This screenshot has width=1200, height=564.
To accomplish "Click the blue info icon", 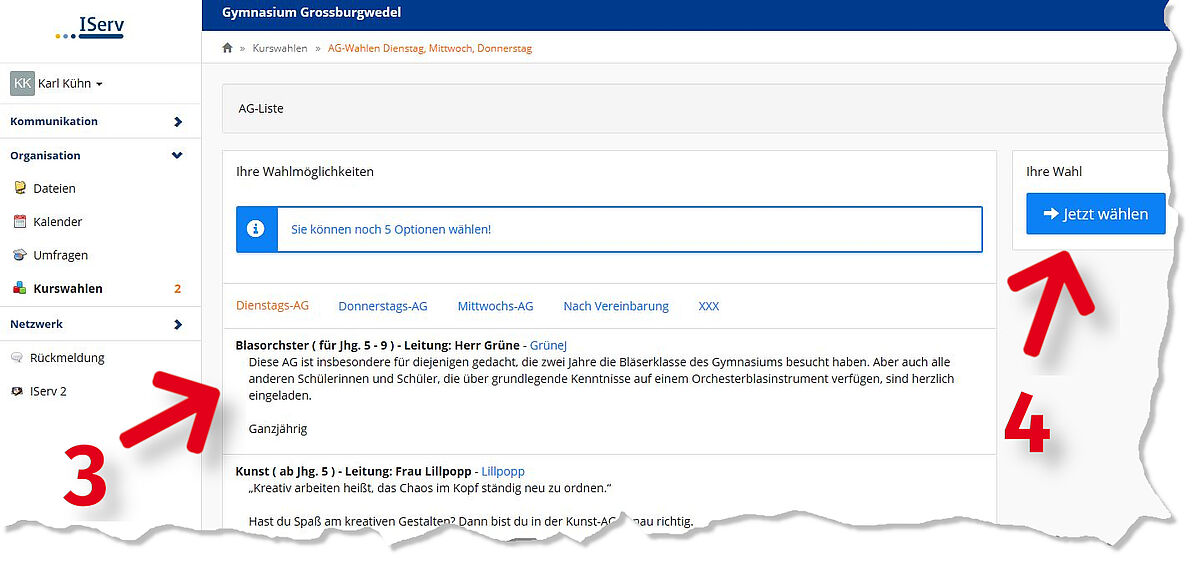I will 256,229.
